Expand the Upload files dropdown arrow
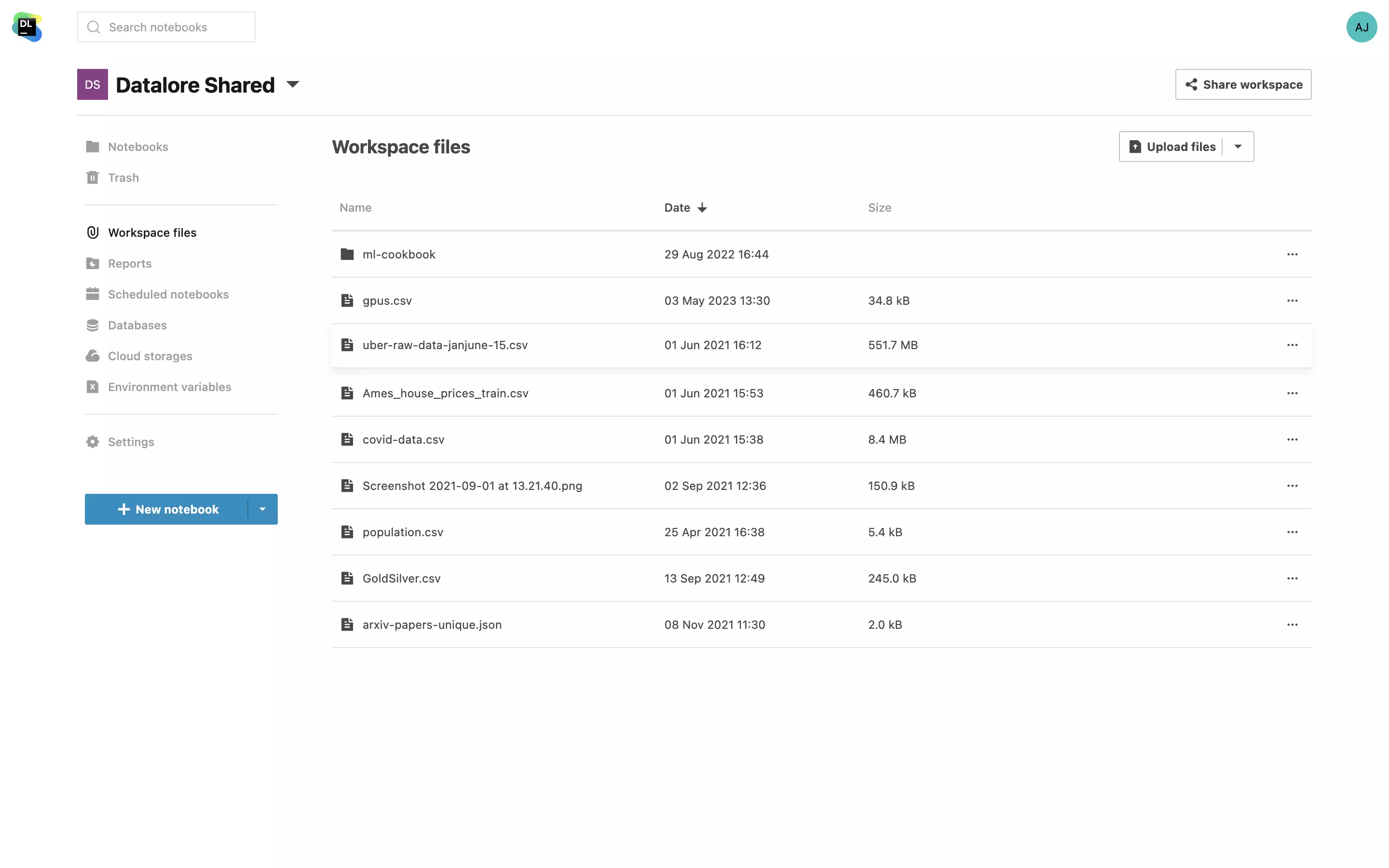The height and width of the screenshot is (868, 1389). click(1238, 147)
